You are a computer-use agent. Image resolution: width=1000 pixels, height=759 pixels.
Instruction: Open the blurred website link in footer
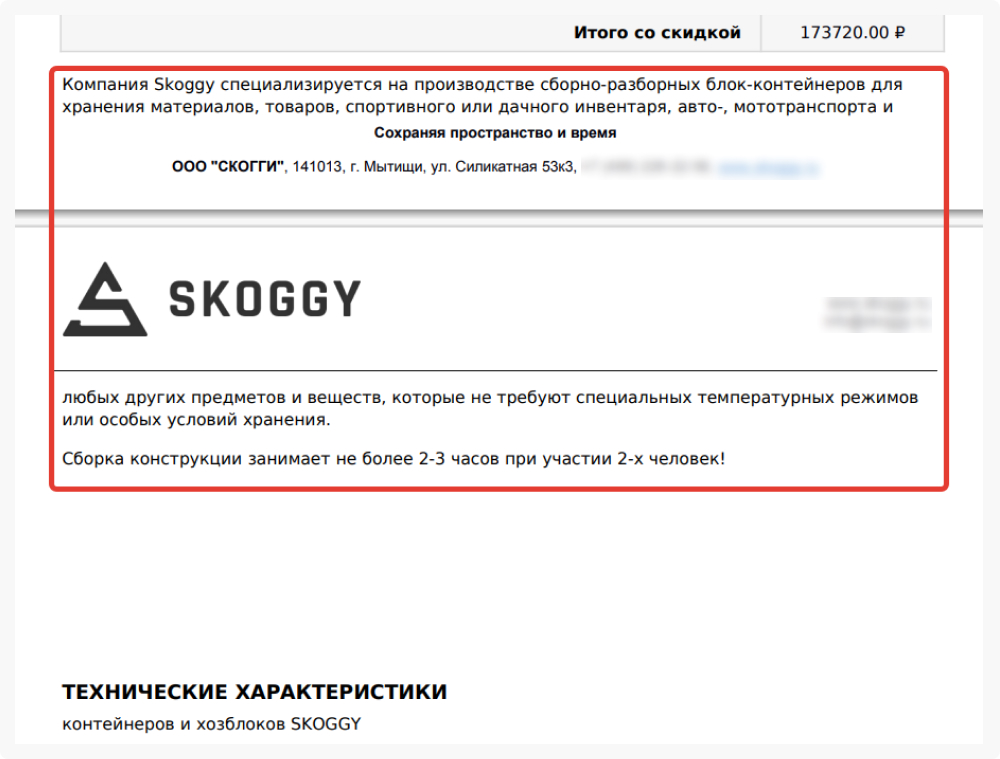768,168
